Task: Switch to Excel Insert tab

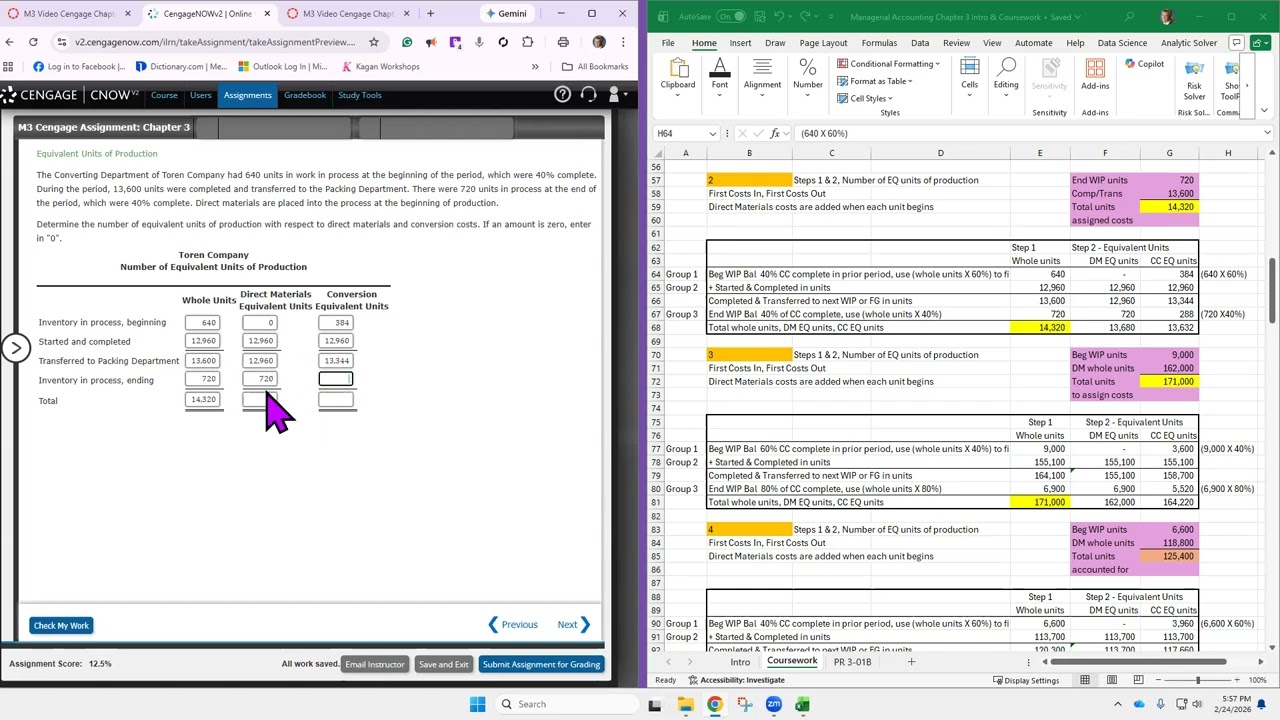Action: click(740, 43)
